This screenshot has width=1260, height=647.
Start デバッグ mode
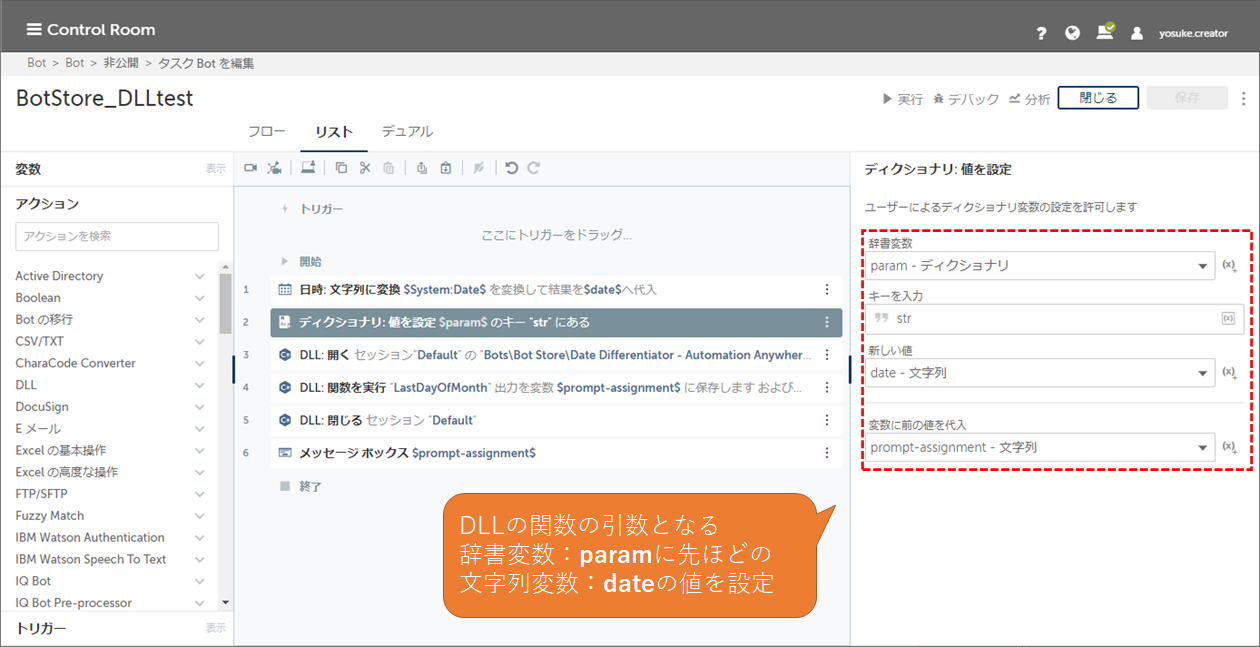coord(966,99)
